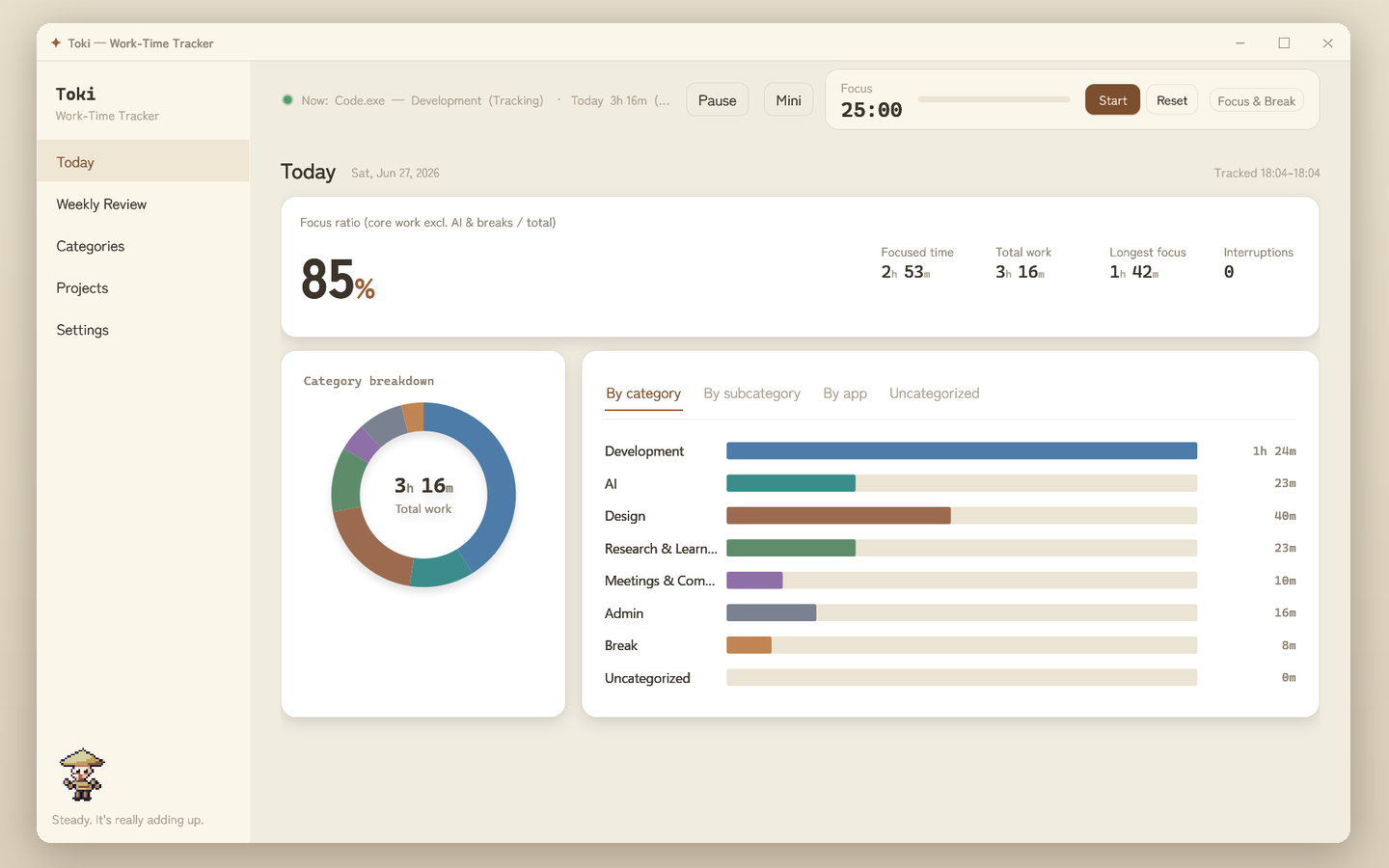Switch to By subcategory tab

[751, 393]
